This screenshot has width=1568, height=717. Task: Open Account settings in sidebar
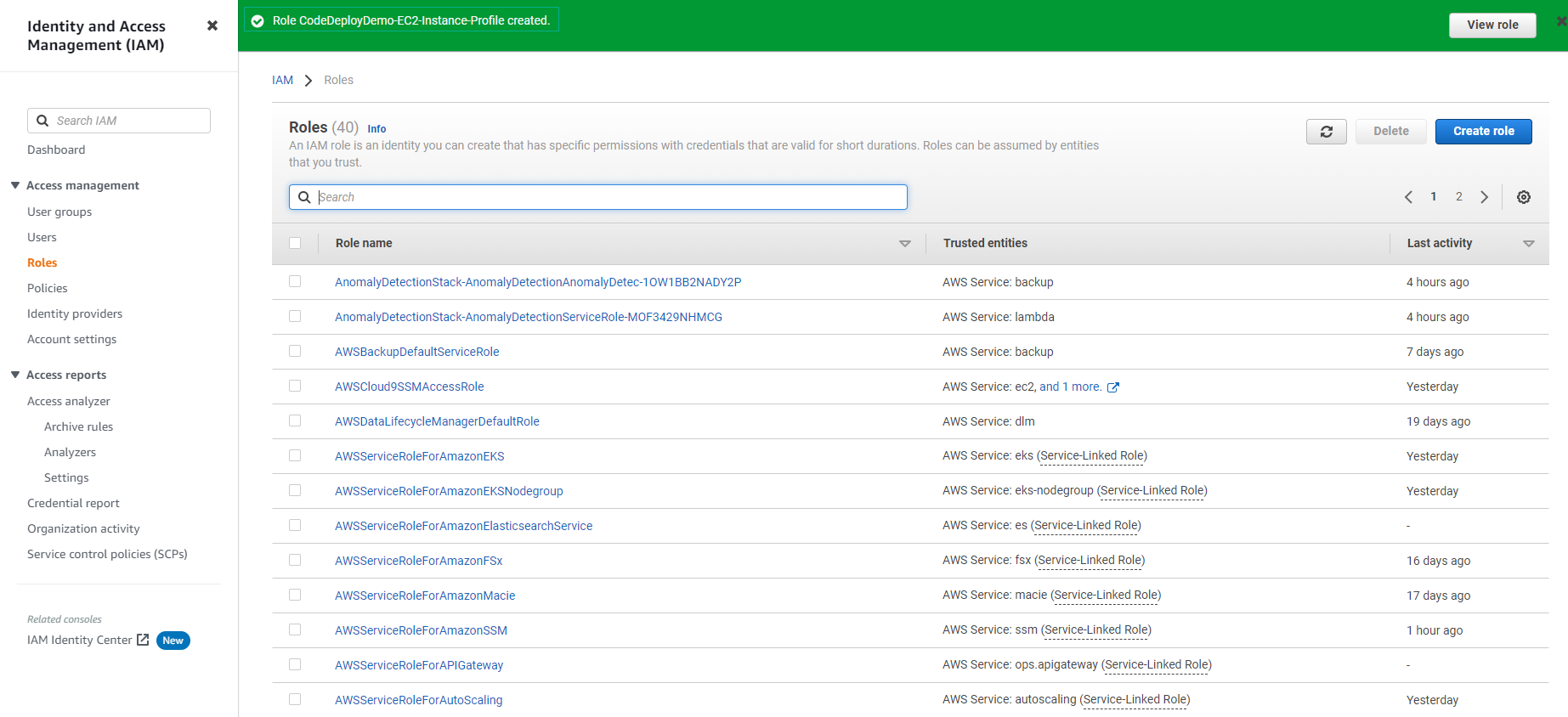tap(72, 339)
